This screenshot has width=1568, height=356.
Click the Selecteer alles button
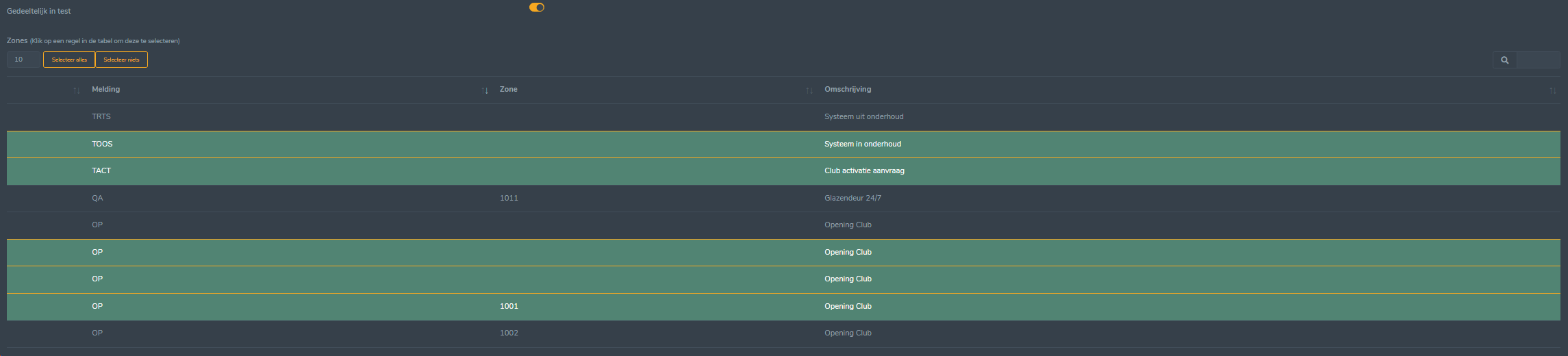coord(69,60)
